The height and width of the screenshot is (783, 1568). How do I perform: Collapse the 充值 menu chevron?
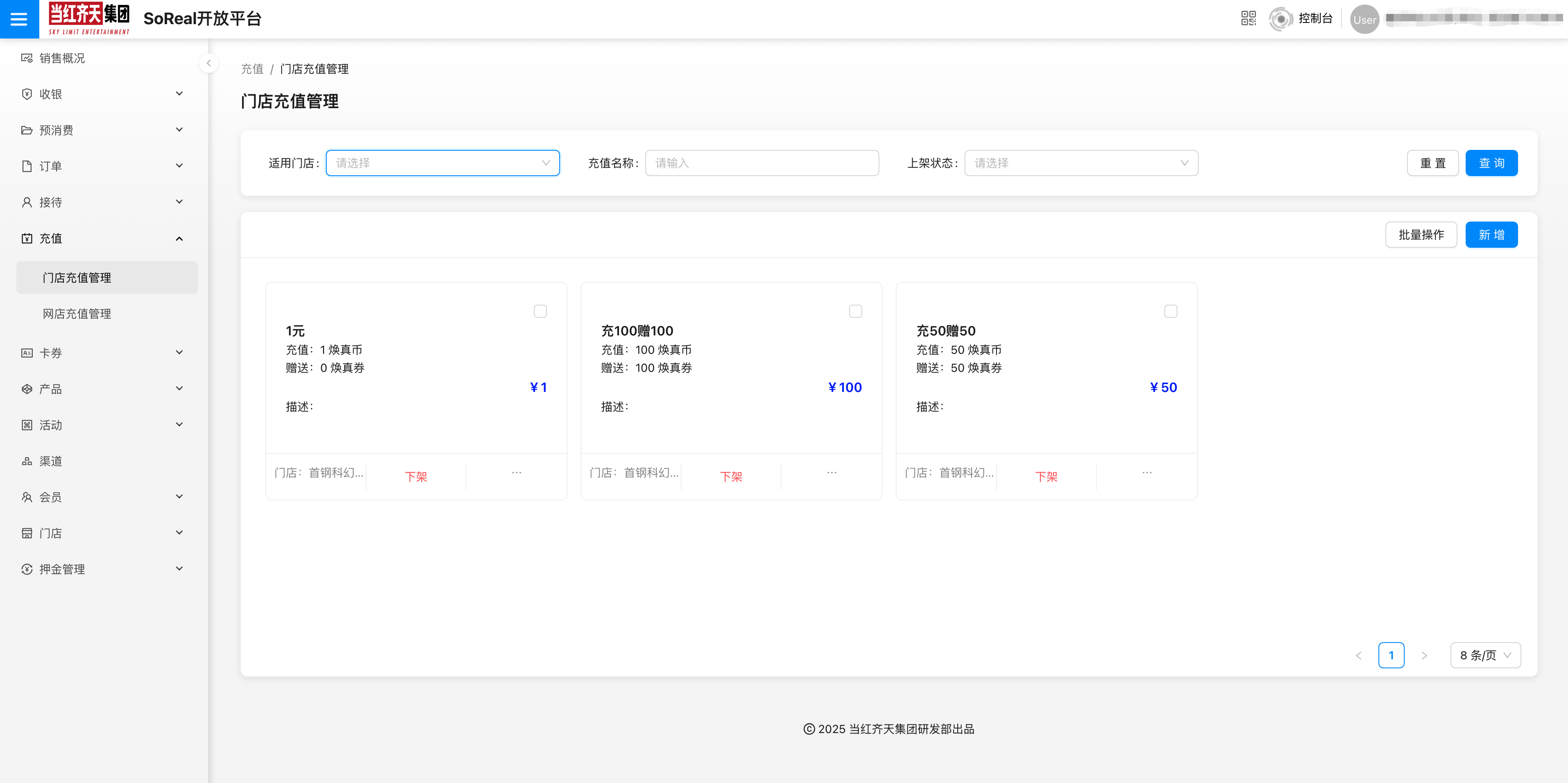(x=180, y=239)
